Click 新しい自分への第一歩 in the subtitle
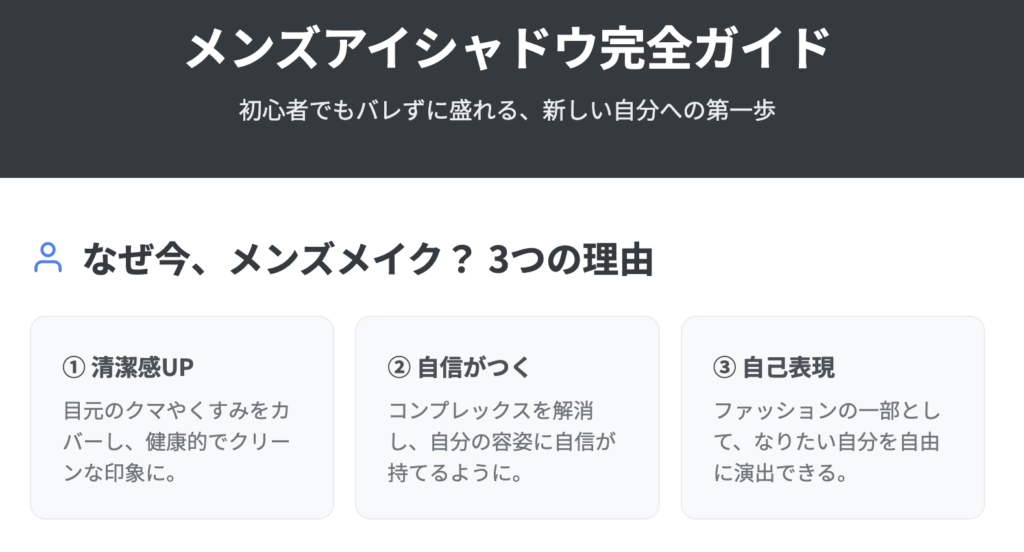This screenshot has width=1024, height=552. tap(658, 110)
